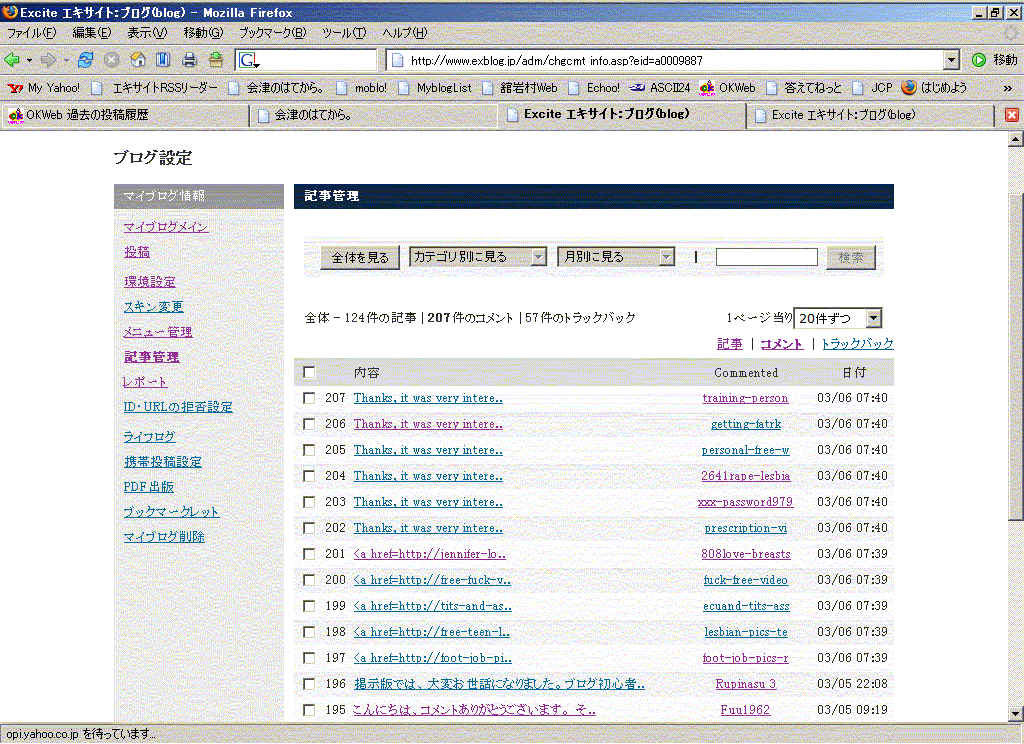The image size is (1024, 744).
Task: Open the bookmarks sidebar icon
Action: (163, 60)
